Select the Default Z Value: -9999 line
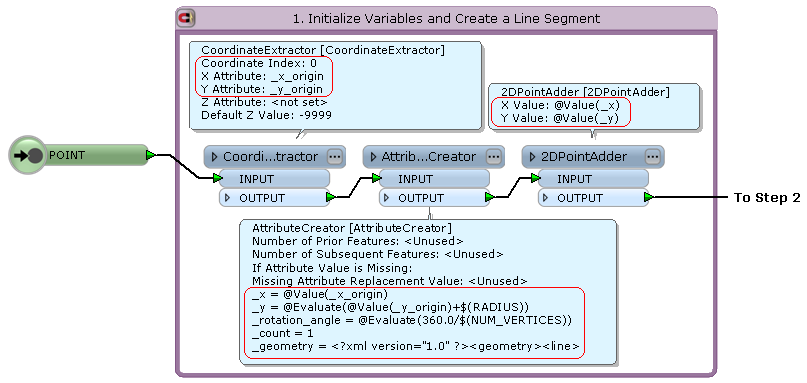 pos(266,115)
